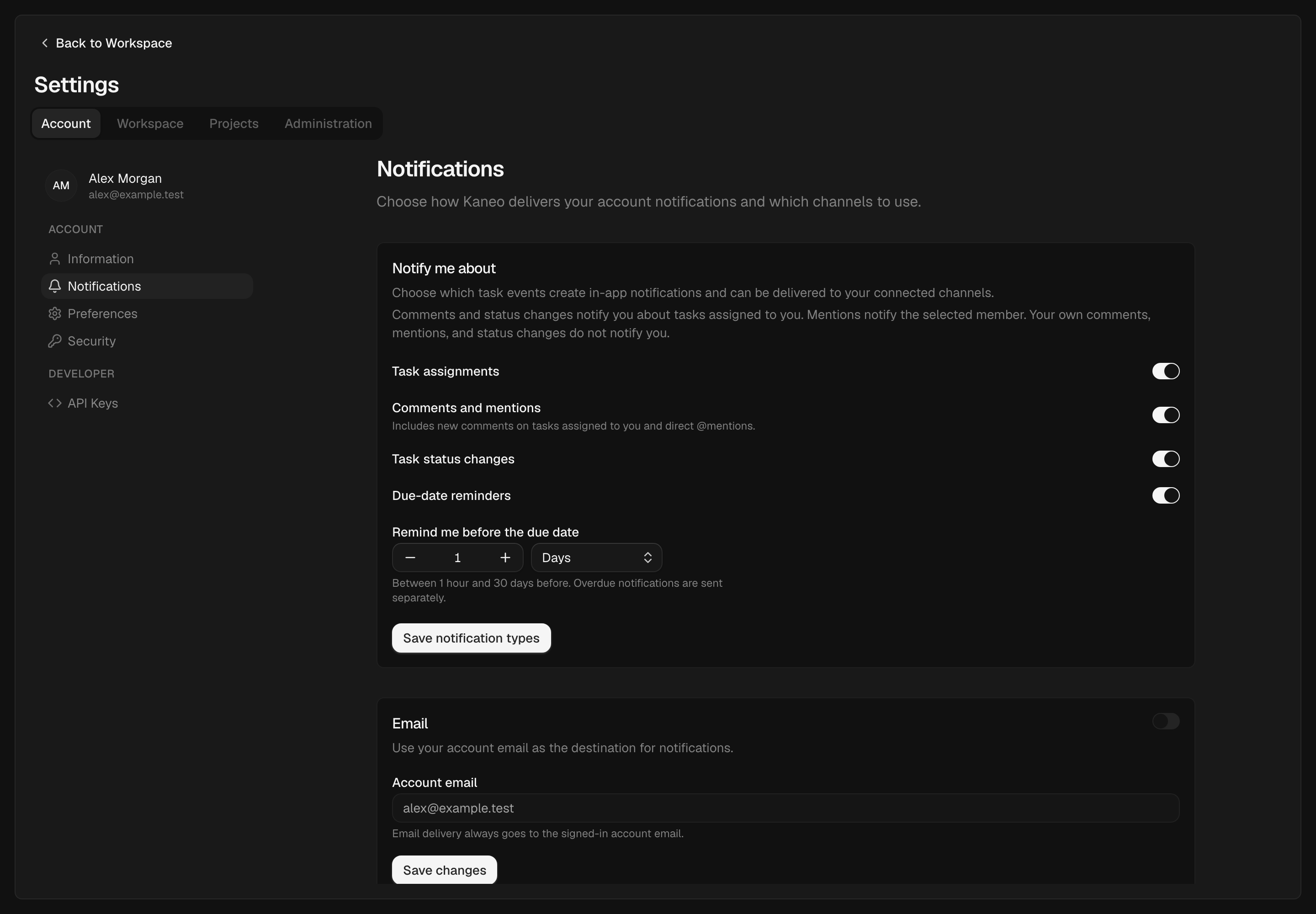
Task: Click the DEVELOPER section label
Action: pos(81,374)
